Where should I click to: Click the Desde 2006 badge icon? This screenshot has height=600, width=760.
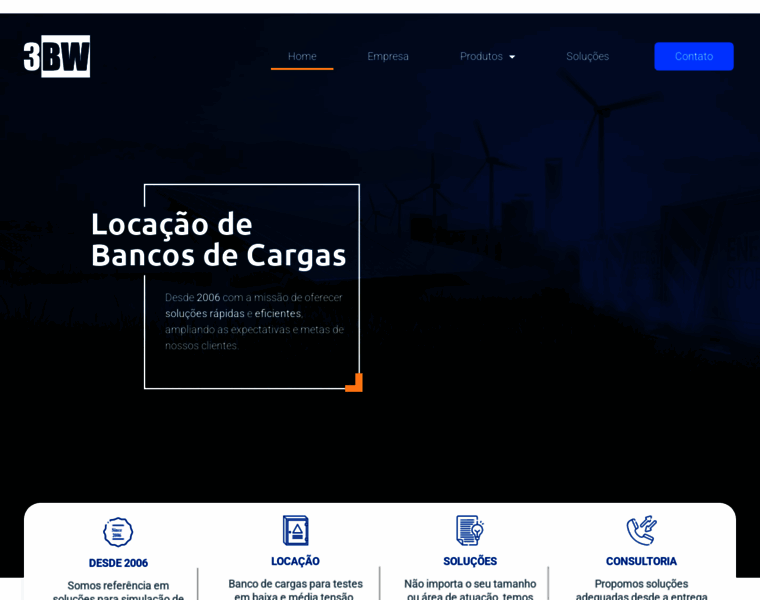point(118,532)
